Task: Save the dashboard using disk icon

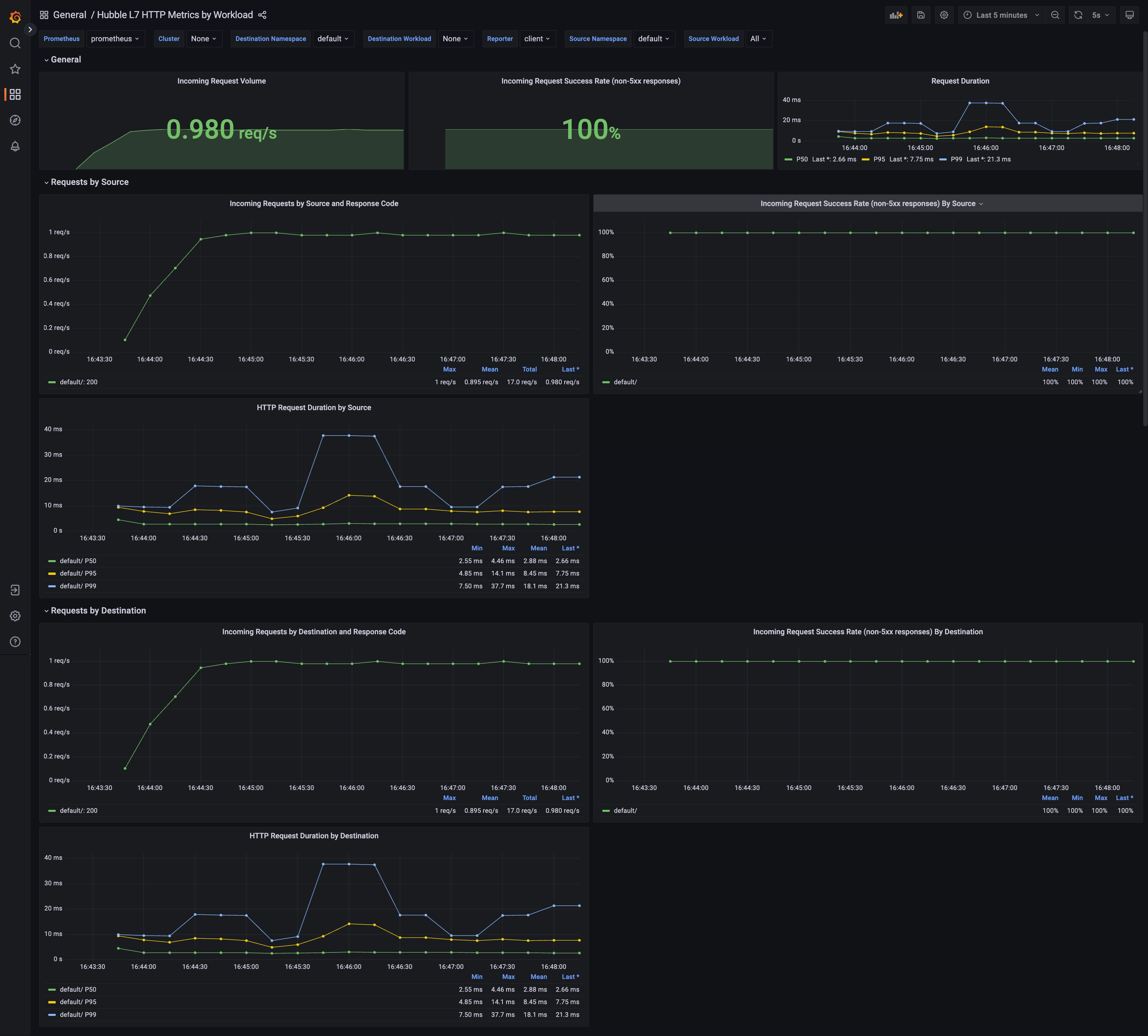Action: pyautogui.click(x=920, y=15)
